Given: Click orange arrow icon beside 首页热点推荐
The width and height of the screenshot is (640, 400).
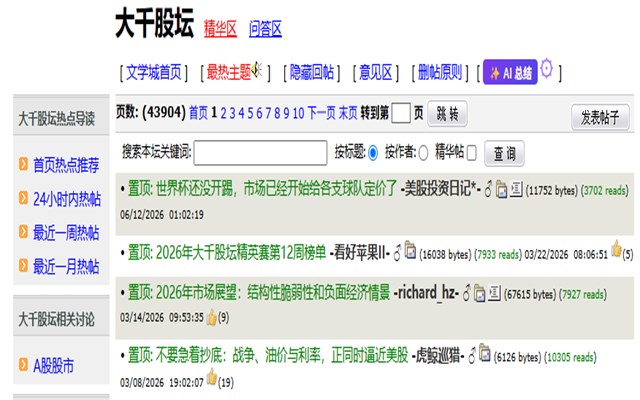Looking at the screenshot, I should 23,164.
